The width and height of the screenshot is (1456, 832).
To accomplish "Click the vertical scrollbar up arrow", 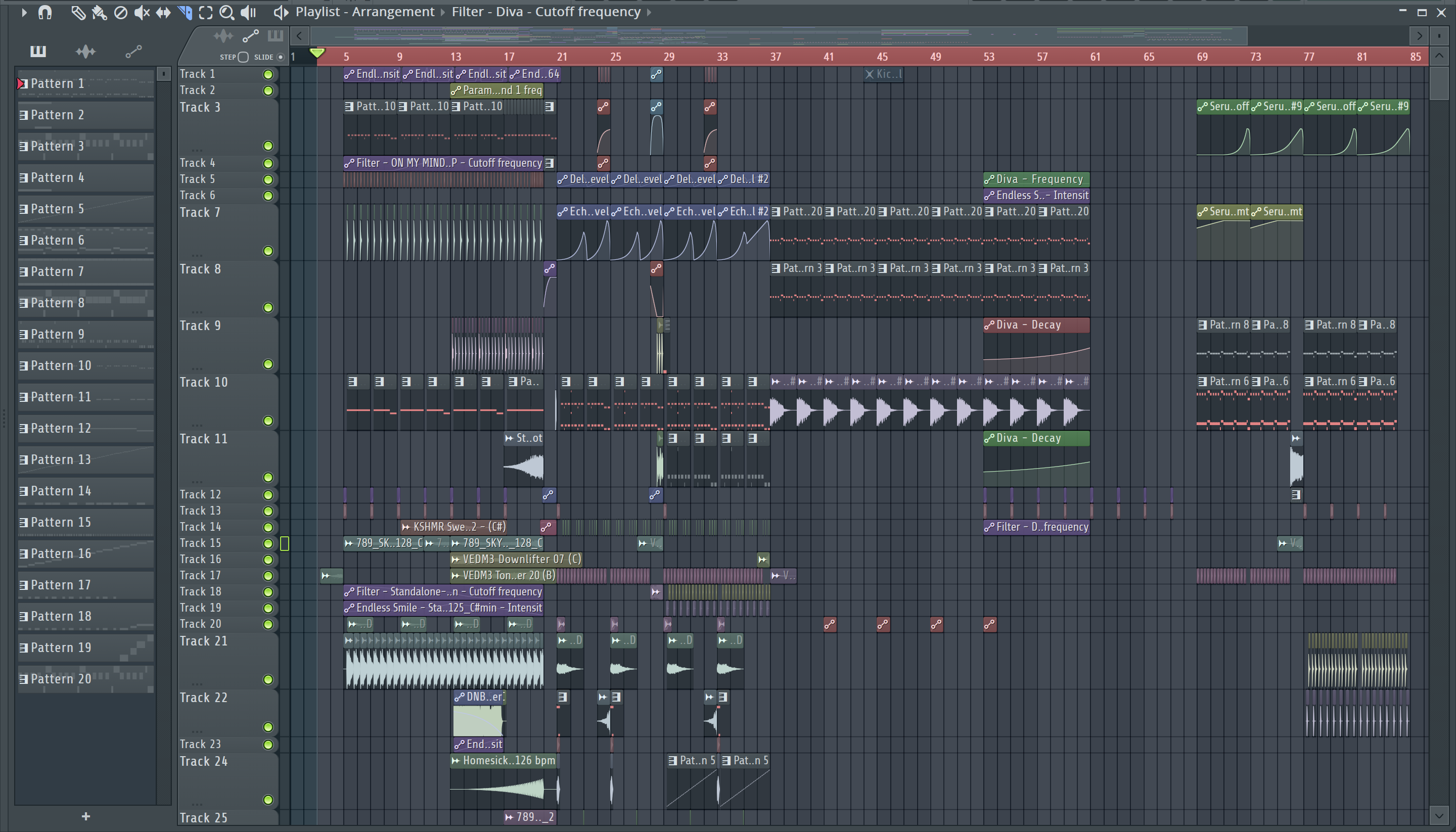I will [1439, 56].
